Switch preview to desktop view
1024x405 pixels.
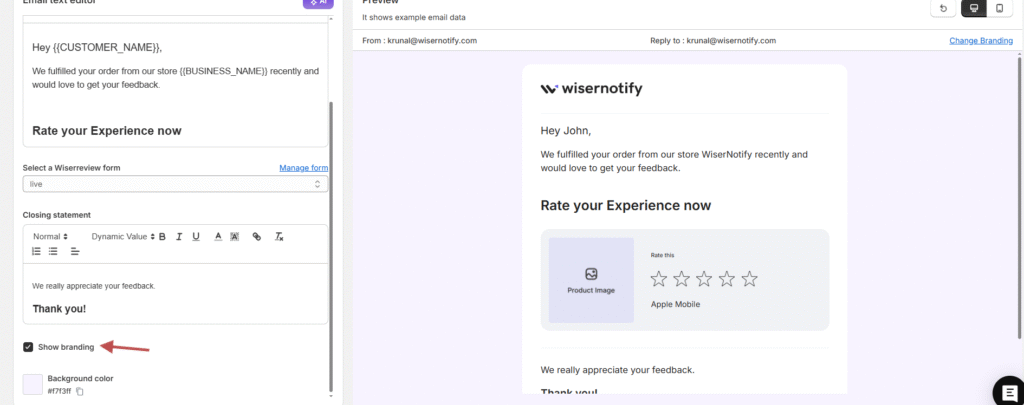coord(972,8)
